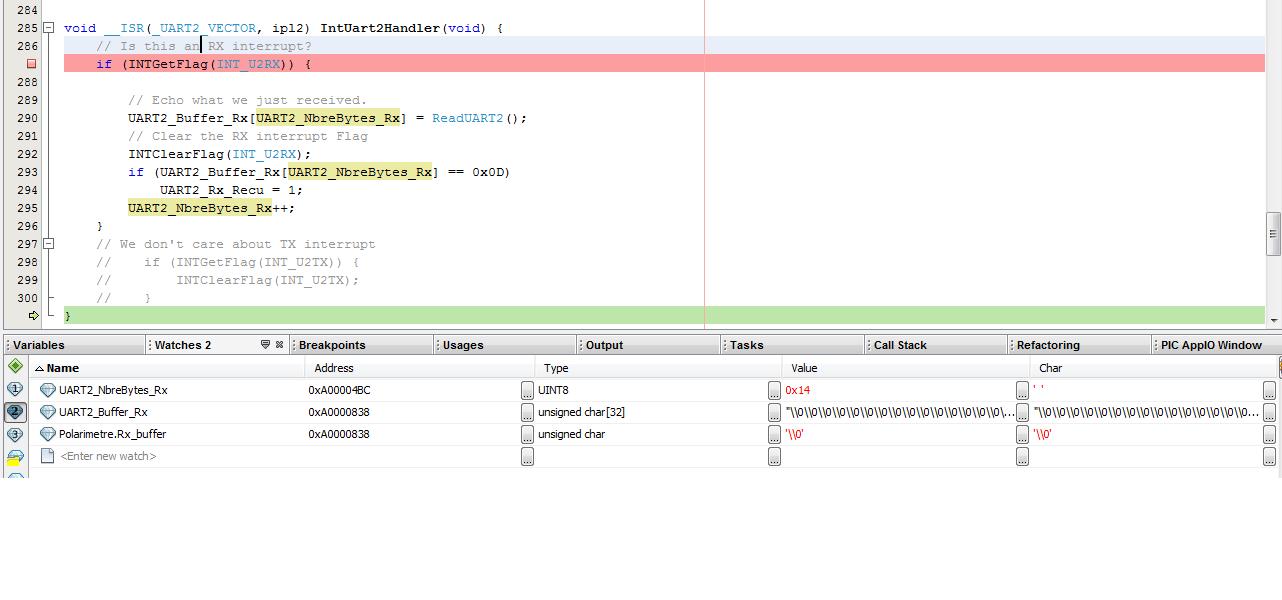This screenshot has width=1282, height=600.
Task: Click the ReadUART2() call on line 290
Action: tap(479, 118)
